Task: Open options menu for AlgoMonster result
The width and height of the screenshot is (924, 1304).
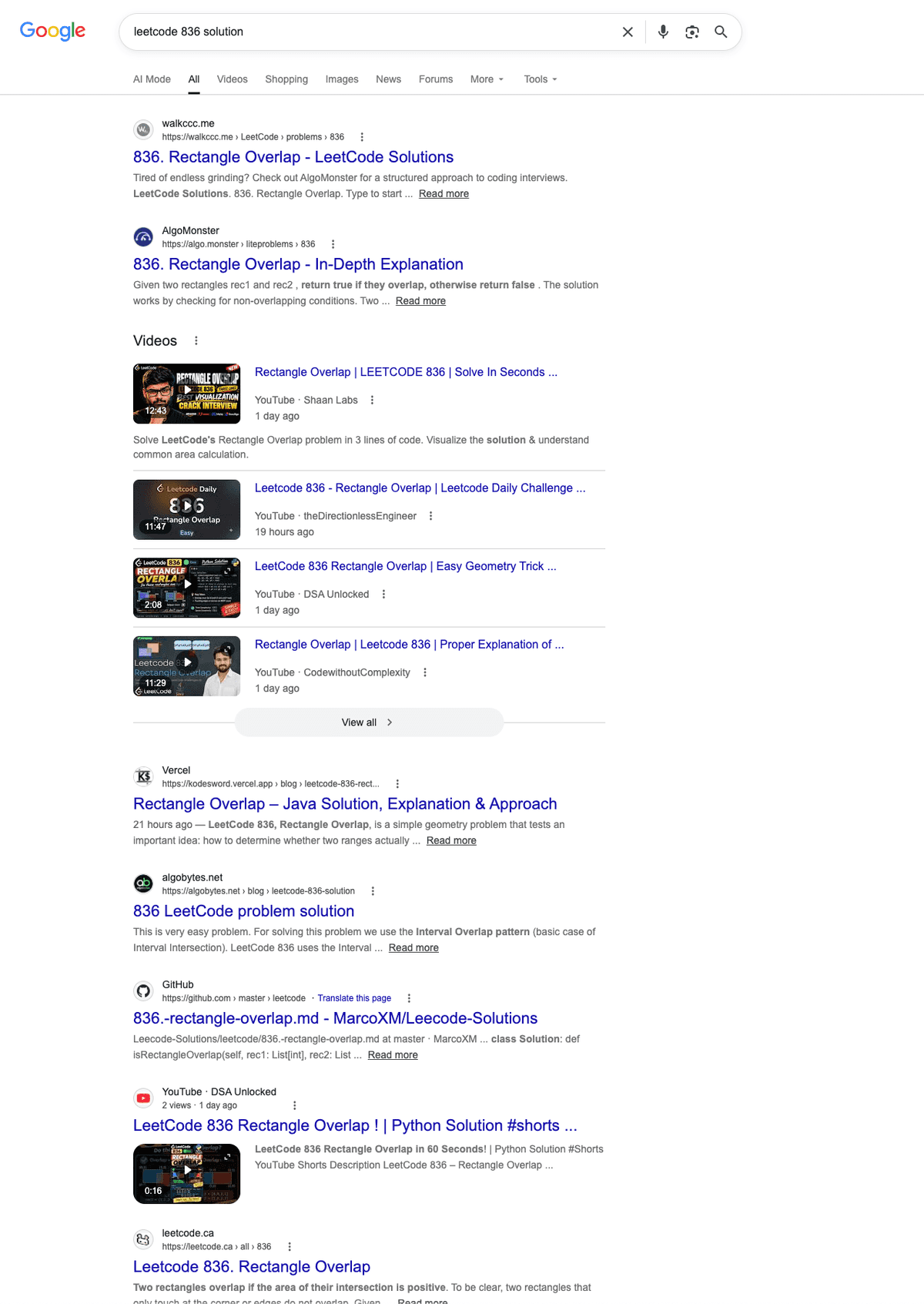Action: click(333, 244)
